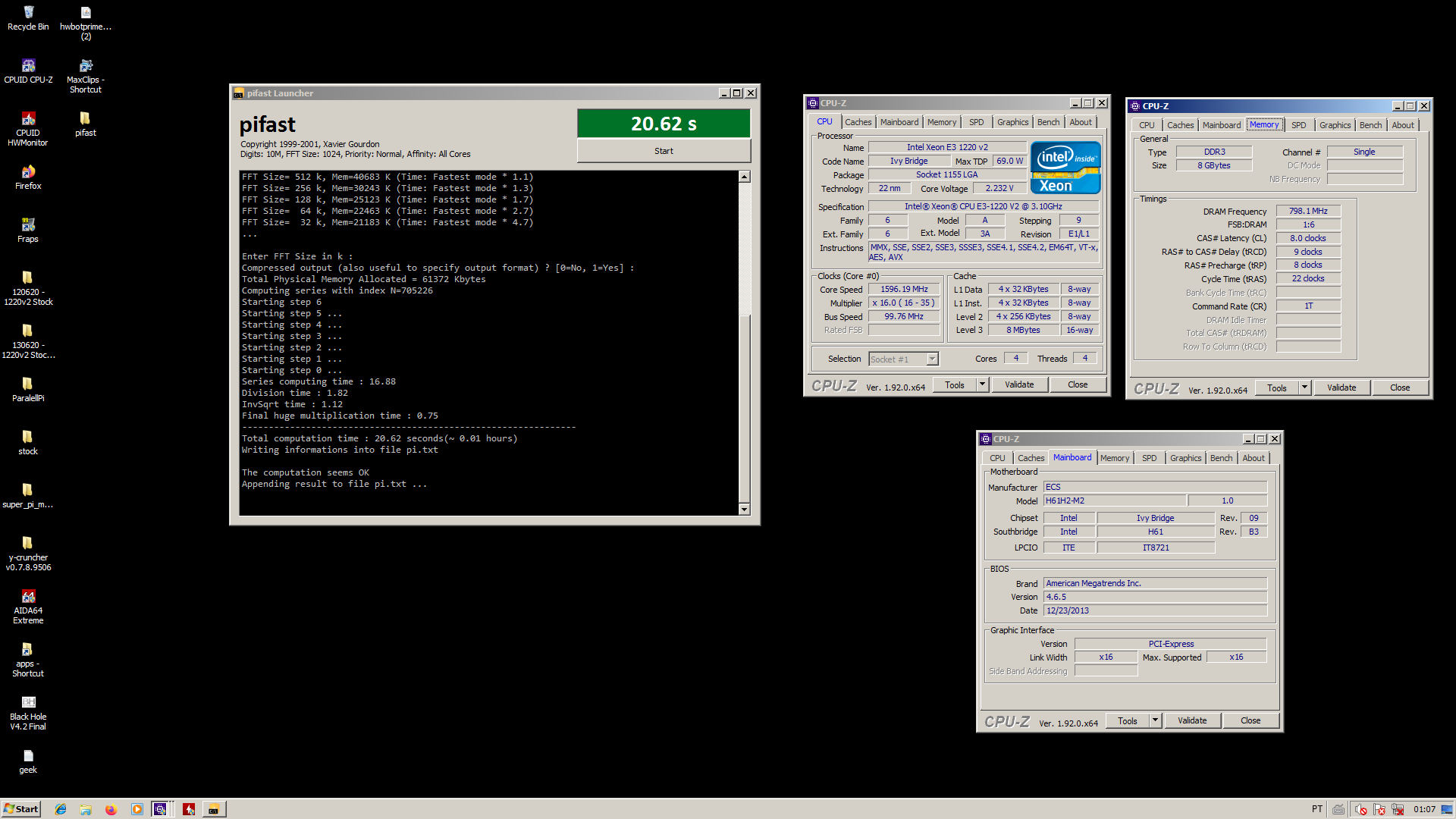1456x819 pixels.
Task: Switch to SPD tab in Memory window
Action: pos(1299,125)
